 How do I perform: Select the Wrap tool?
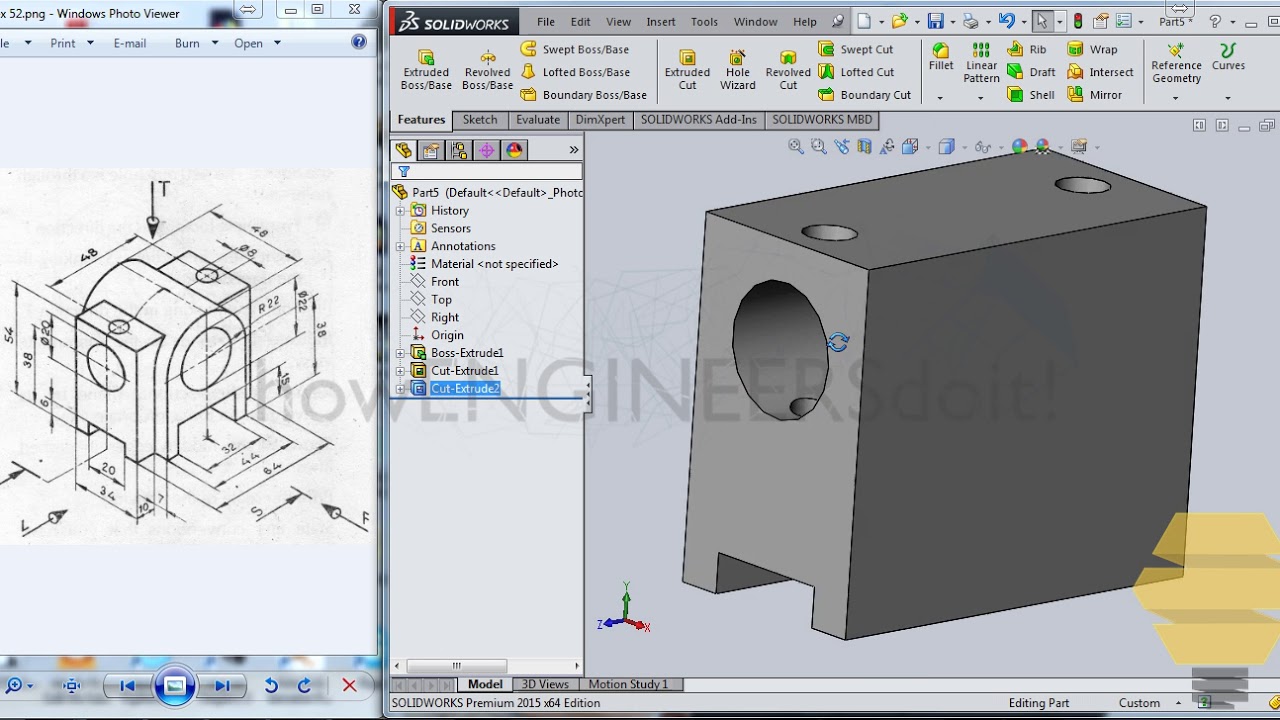coord(1092,49)
